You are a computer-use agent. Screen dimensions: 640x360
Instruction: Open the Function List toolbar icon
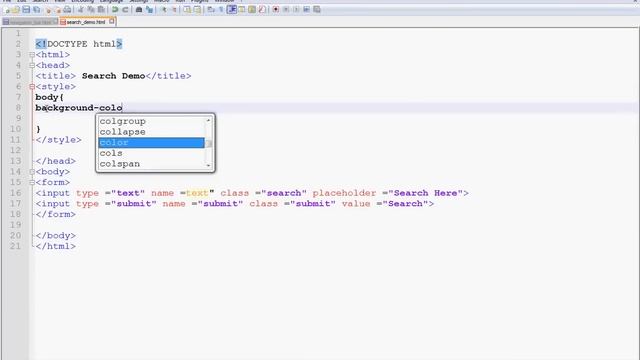262,9
